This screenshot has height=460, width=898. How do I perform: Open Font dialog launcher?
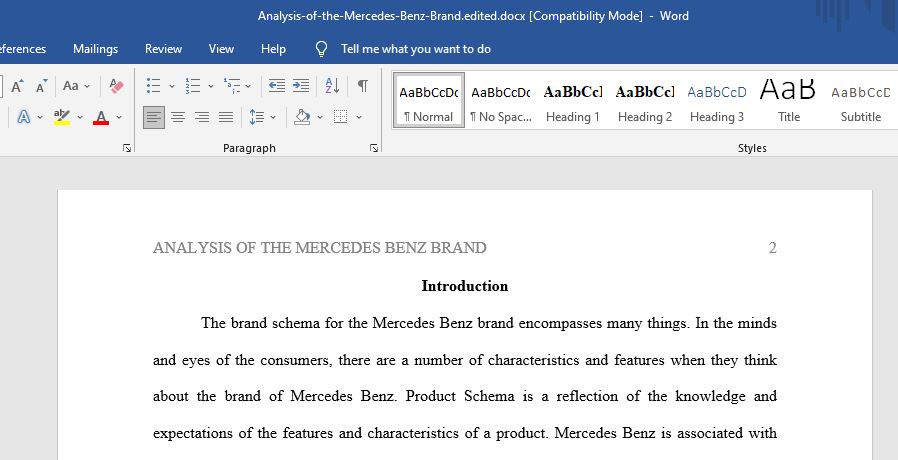(x=127, y=148)
